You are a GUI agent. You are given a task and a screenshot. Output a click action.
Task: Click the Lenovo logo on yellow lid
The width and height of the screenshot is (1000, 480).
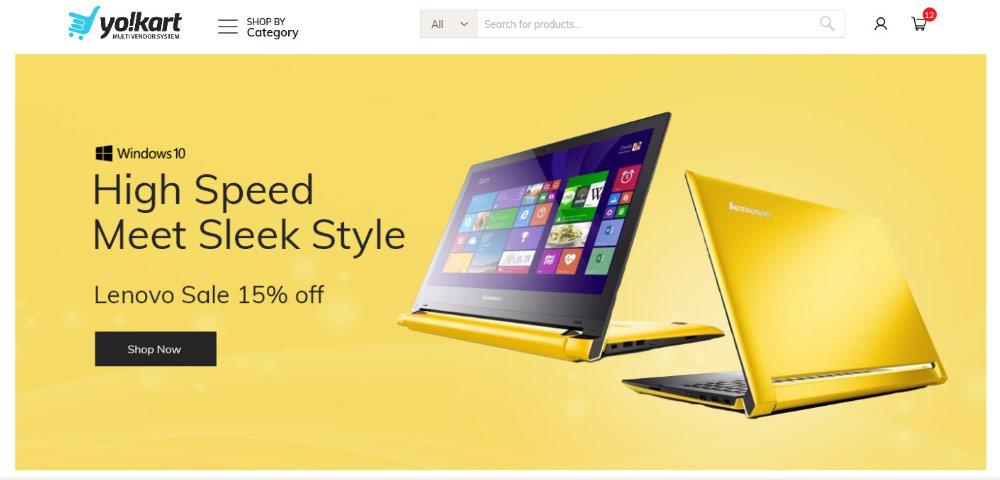749,210
